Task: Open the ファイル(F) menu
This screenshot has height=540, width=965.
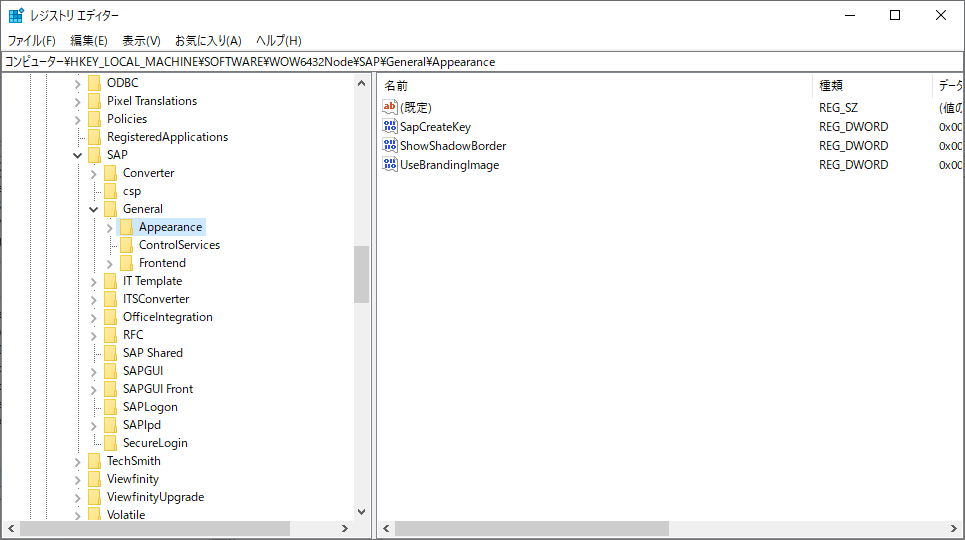Action: [x=31, y=41]
